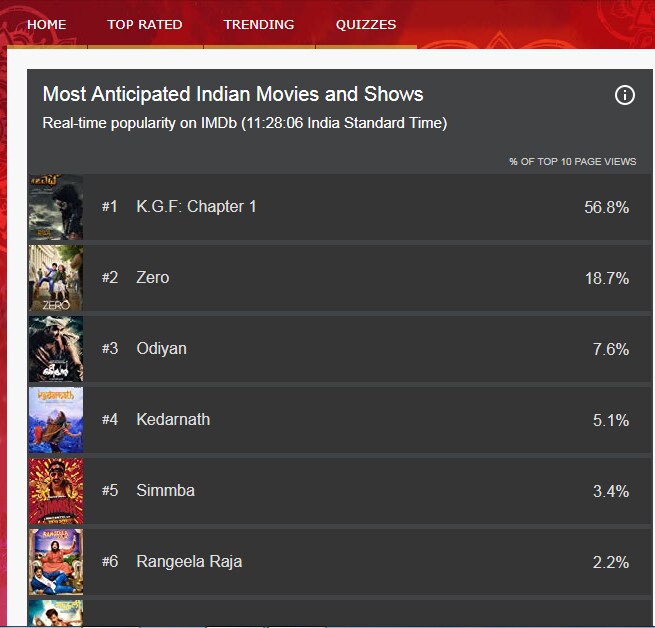
Task: Click the K.G.F: Chapter 1 poster thumbnail
Action: 56,207
